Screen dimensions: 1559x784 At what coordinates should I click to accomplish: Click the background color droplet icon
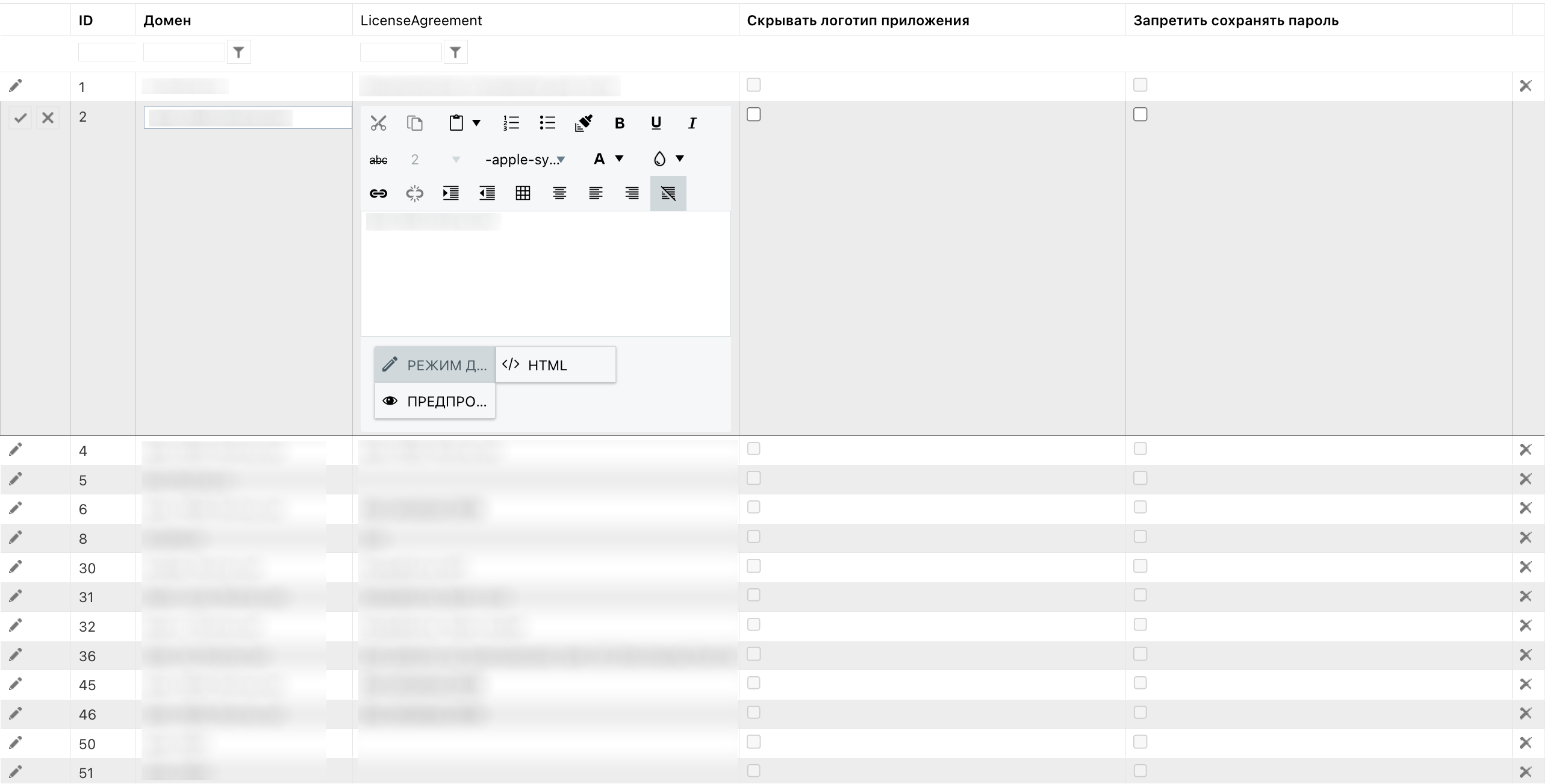[x=660, y=159]
